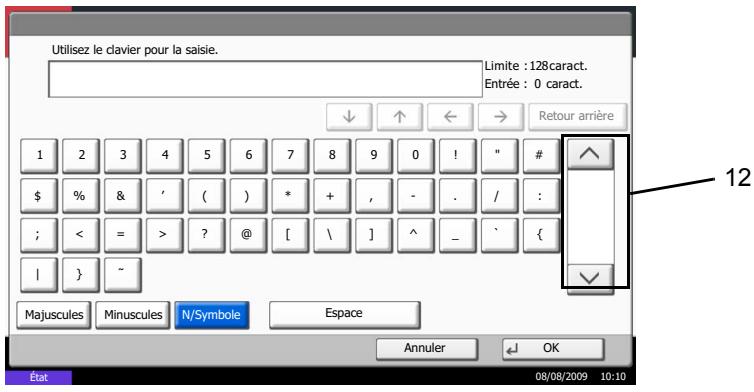754x392 pixels.
Task: Tap the closing curly brace key
Action: point(81,275)
